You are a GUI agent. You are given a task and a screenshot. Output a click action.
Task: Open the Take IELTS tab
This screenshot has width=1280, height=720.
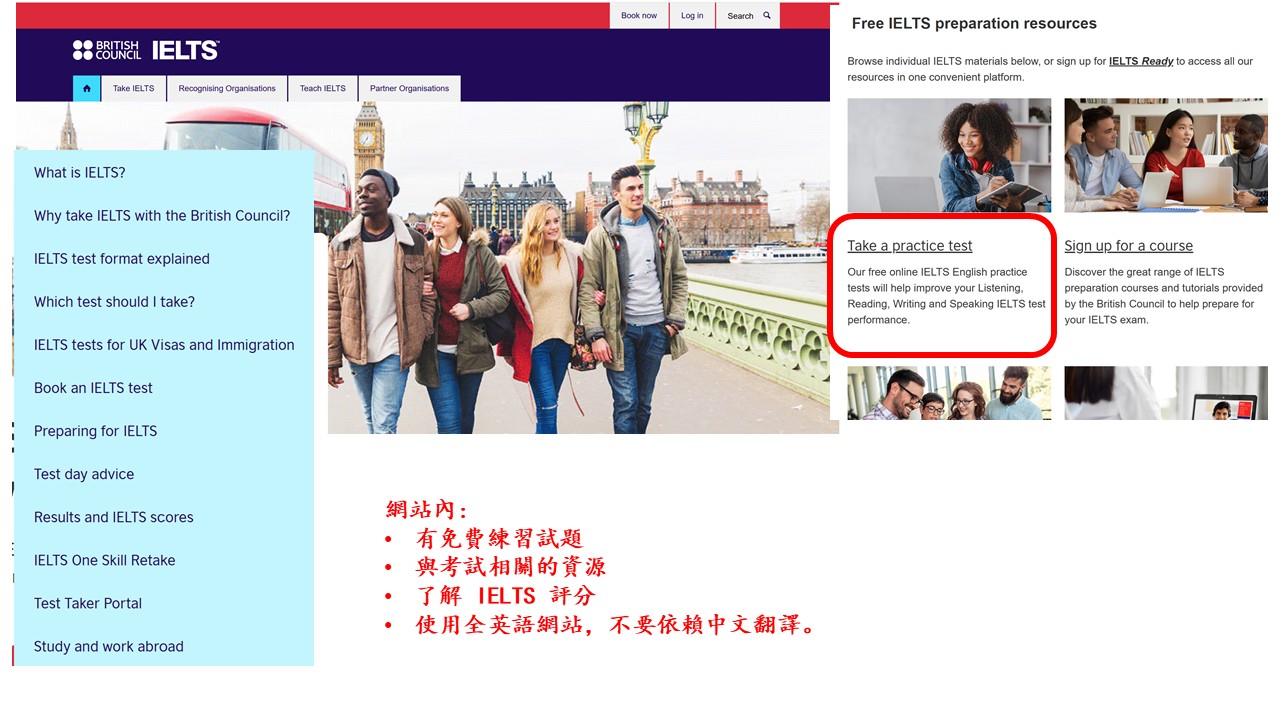(x=133, y=89)
